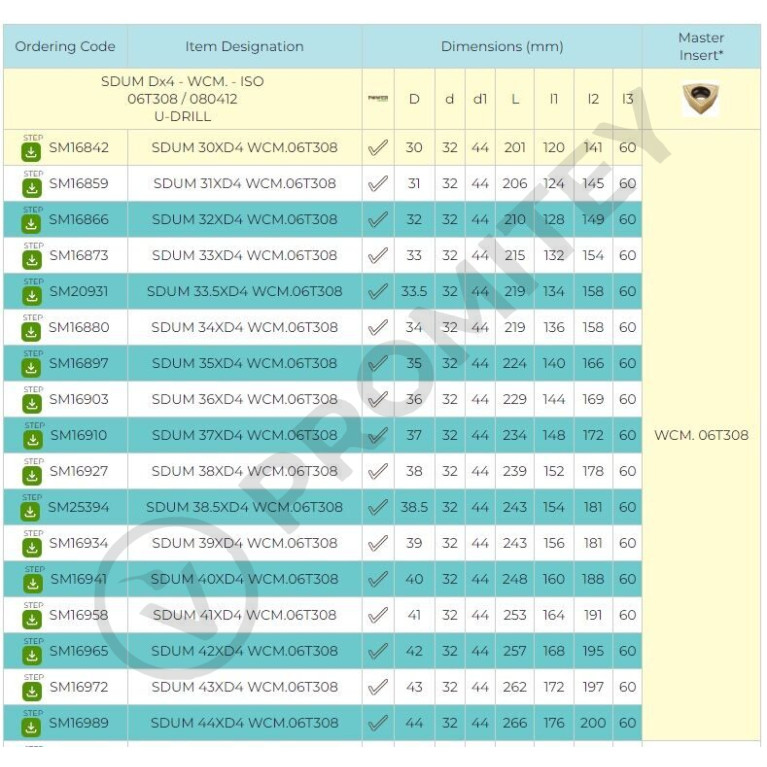Click availability checkmark for SDUM 38.5XD4
Screen dimensions: 767x767
point(378,507)
